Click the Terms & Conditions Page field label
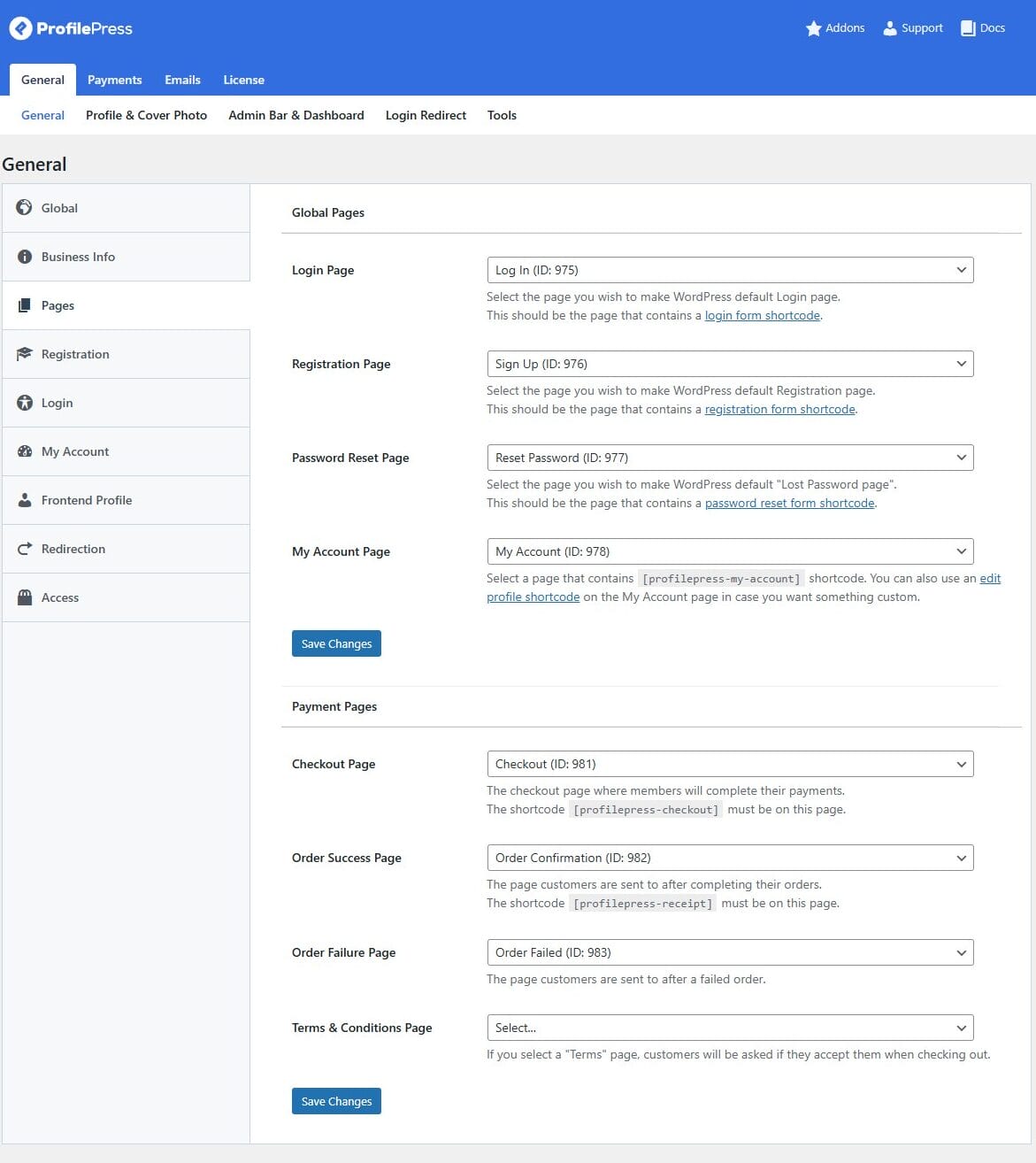This screenshot has height=1163, width=1036. click(x=362, y=1028)
